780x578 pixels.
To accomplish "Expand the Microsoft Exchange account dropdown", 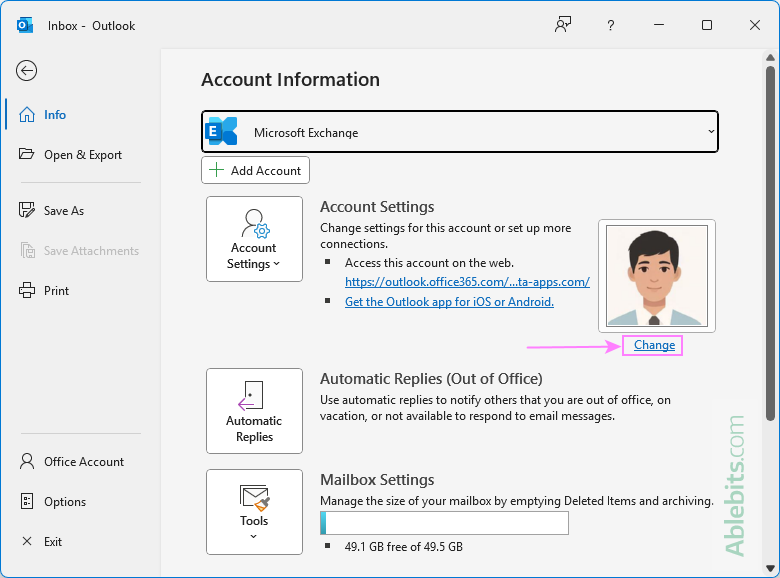I will [460, 132].
